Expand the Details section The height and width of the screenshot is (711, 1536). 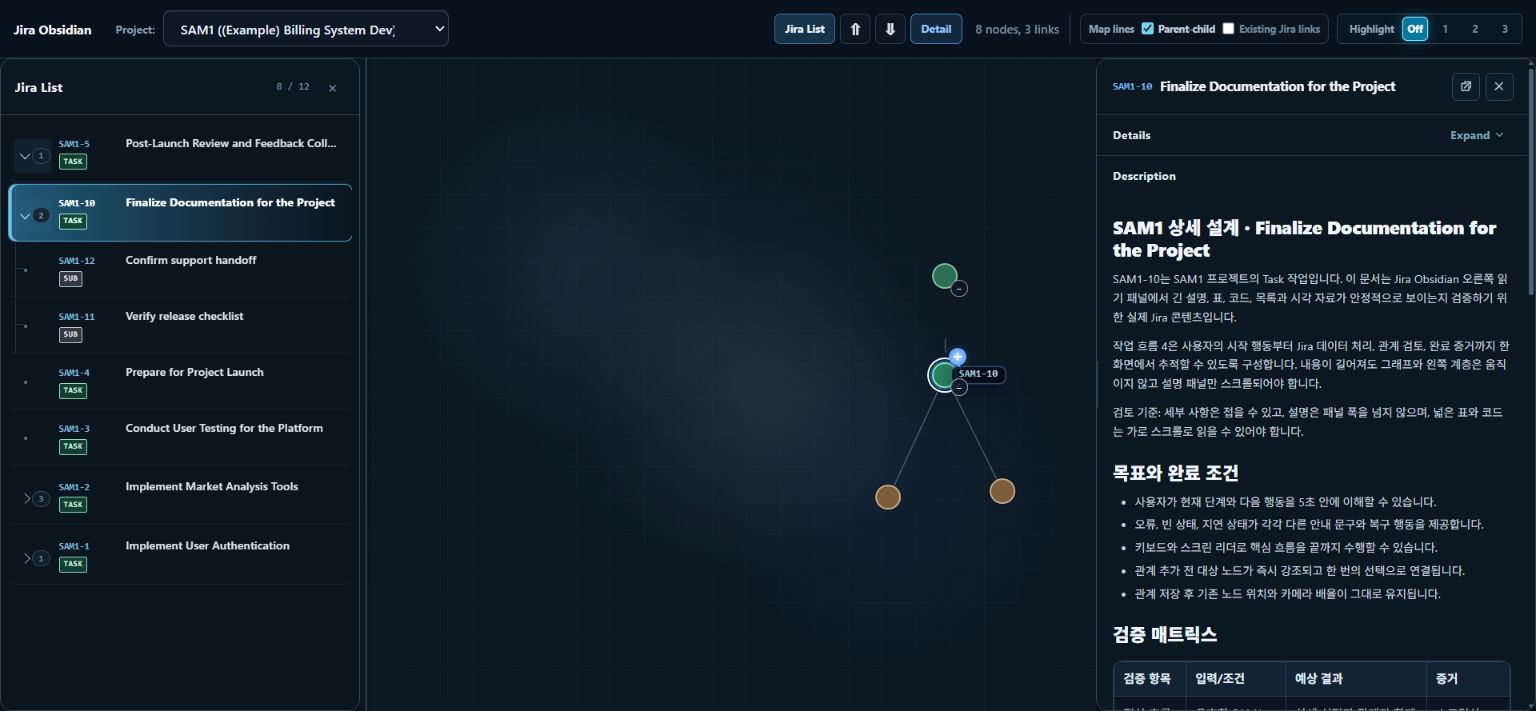1477,135
